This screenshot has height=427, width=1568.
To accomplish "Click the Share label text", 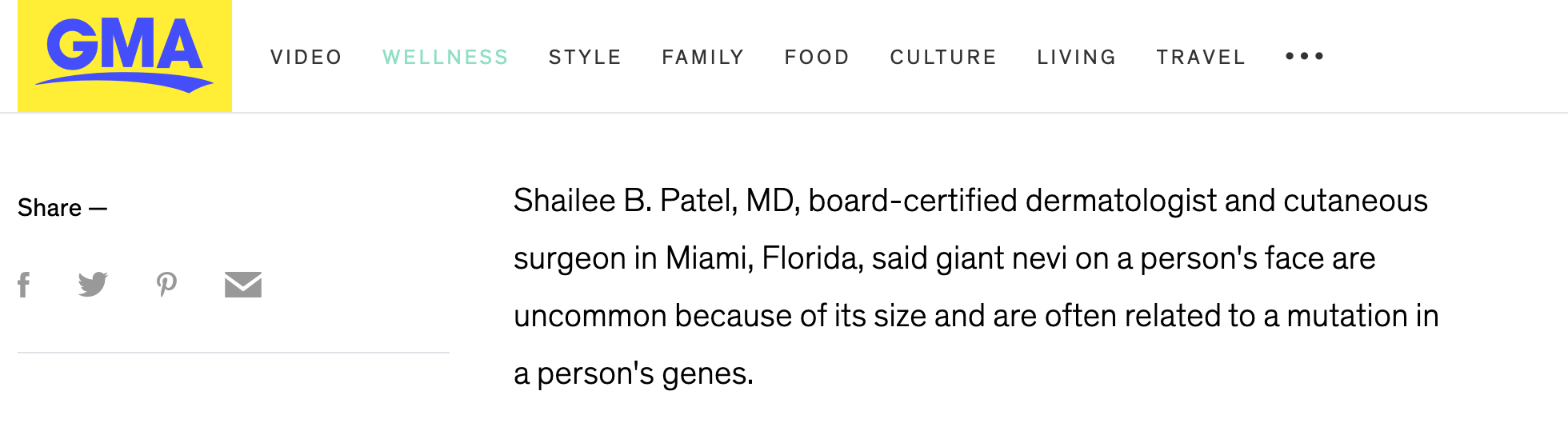I will [x=50, y=208].
